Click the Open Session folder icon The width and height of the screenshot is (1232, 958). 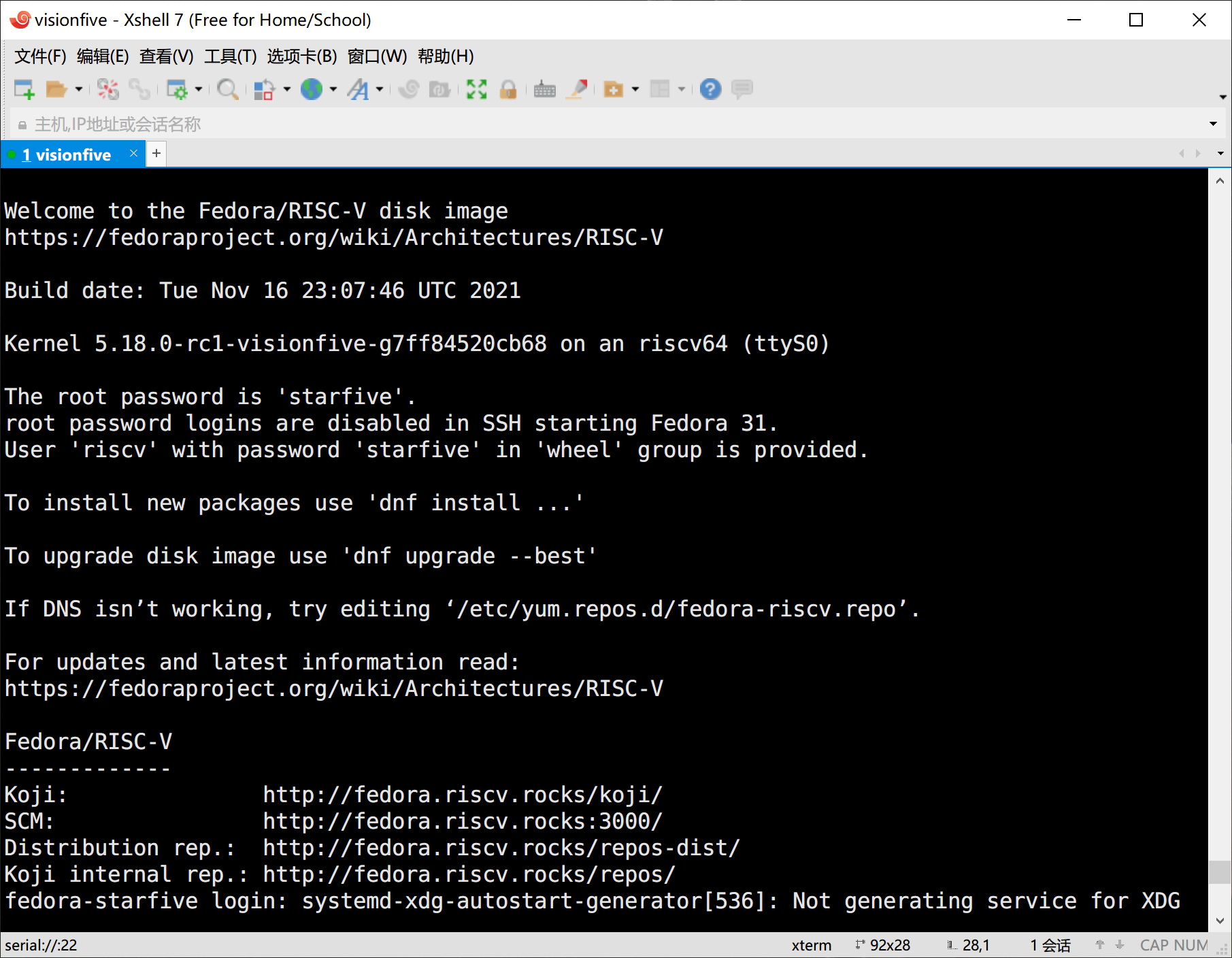coord(56,89)
